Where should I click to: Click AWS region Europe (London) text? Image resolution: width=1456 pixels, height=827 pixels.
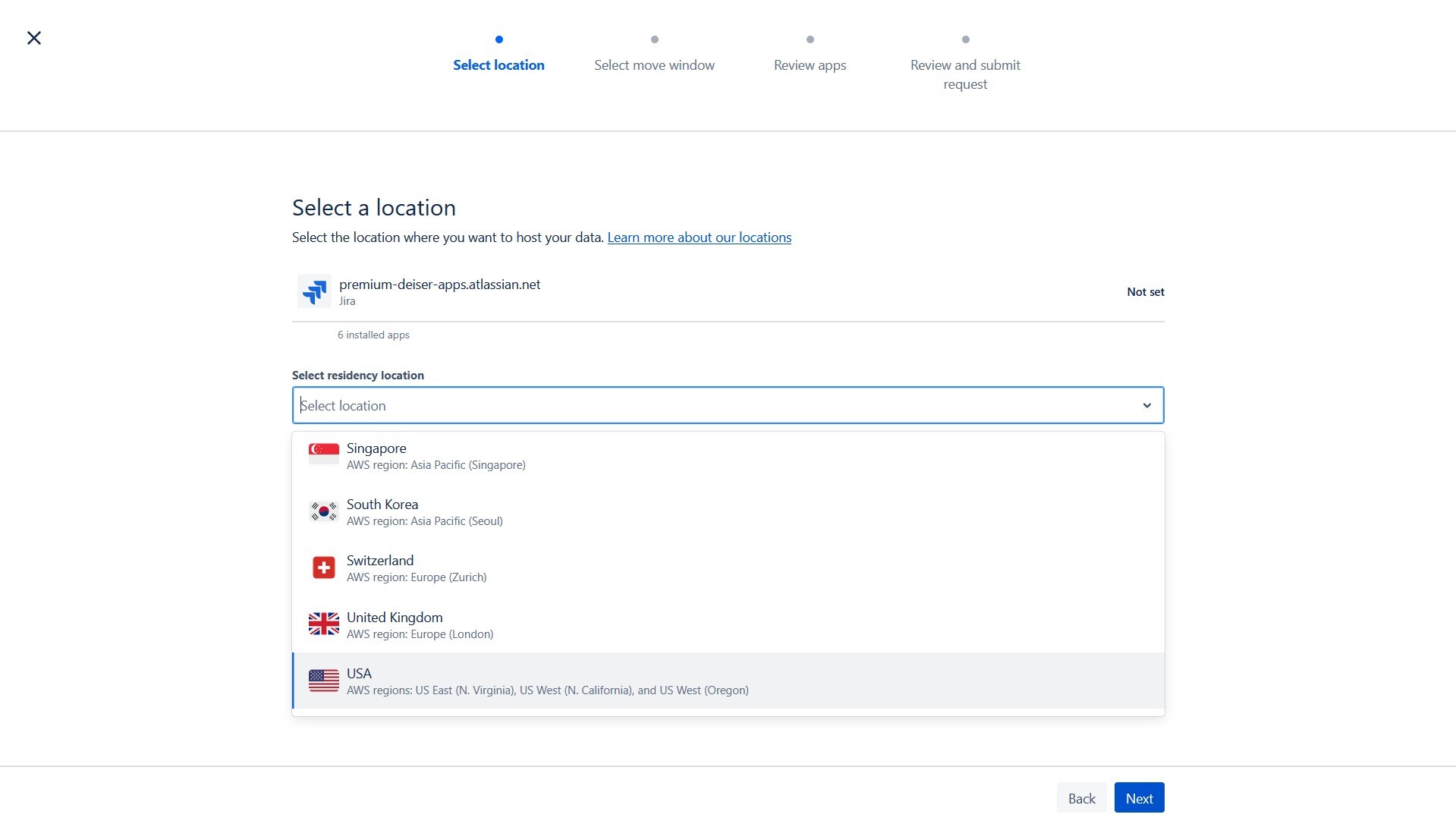point(420,634)
